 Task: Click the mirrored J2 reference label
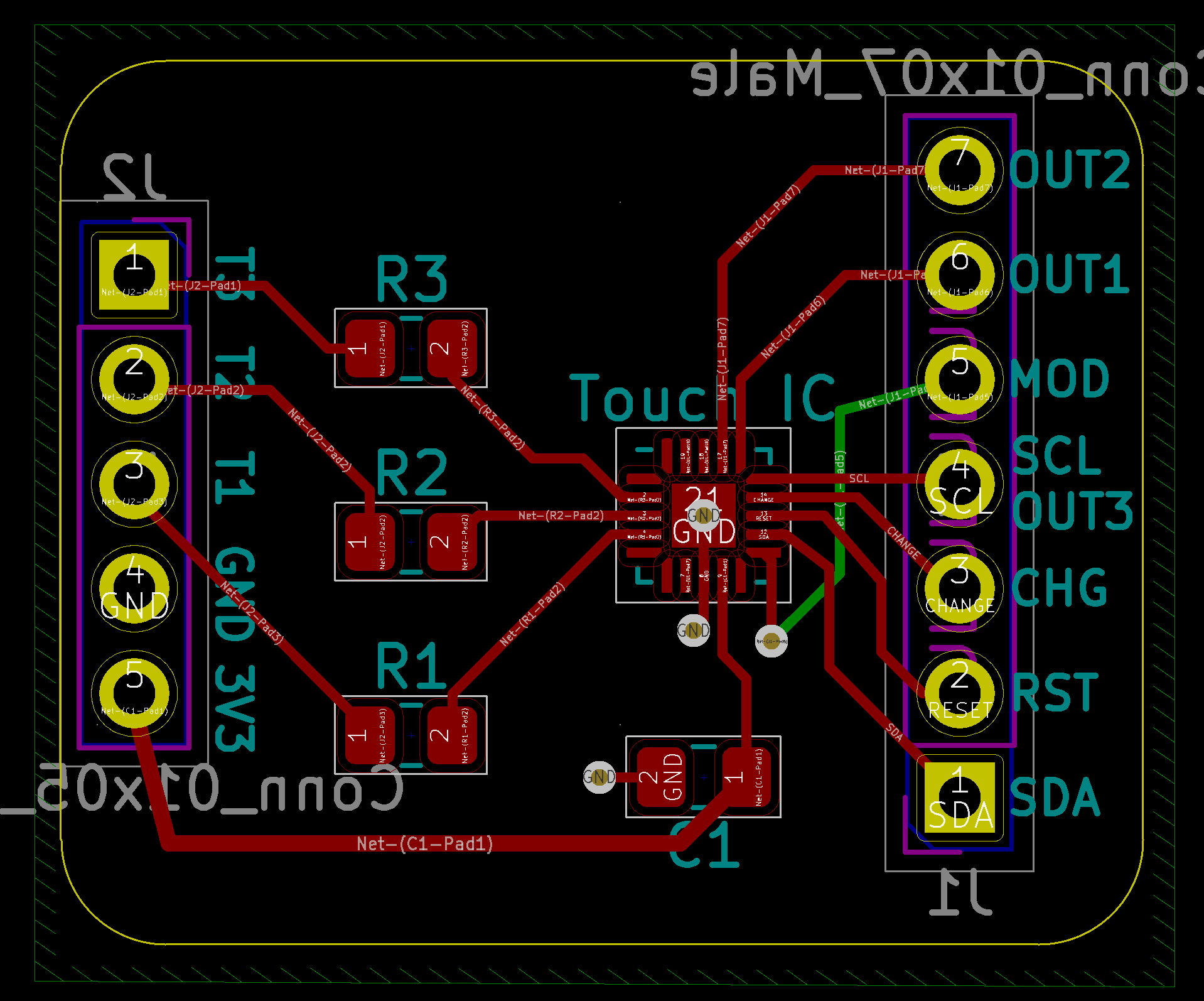click(x=134, y=176)
